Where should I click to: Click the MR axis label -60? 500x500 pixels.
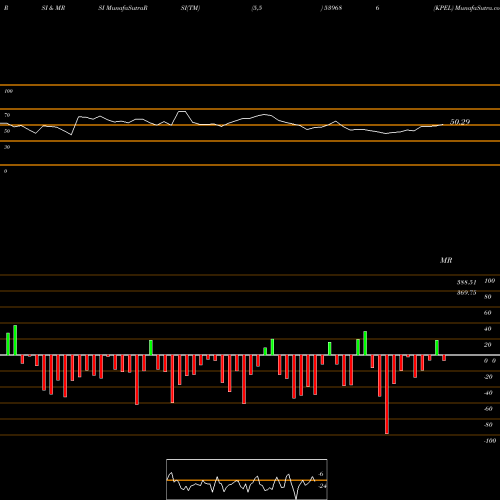tap(488, 409)
